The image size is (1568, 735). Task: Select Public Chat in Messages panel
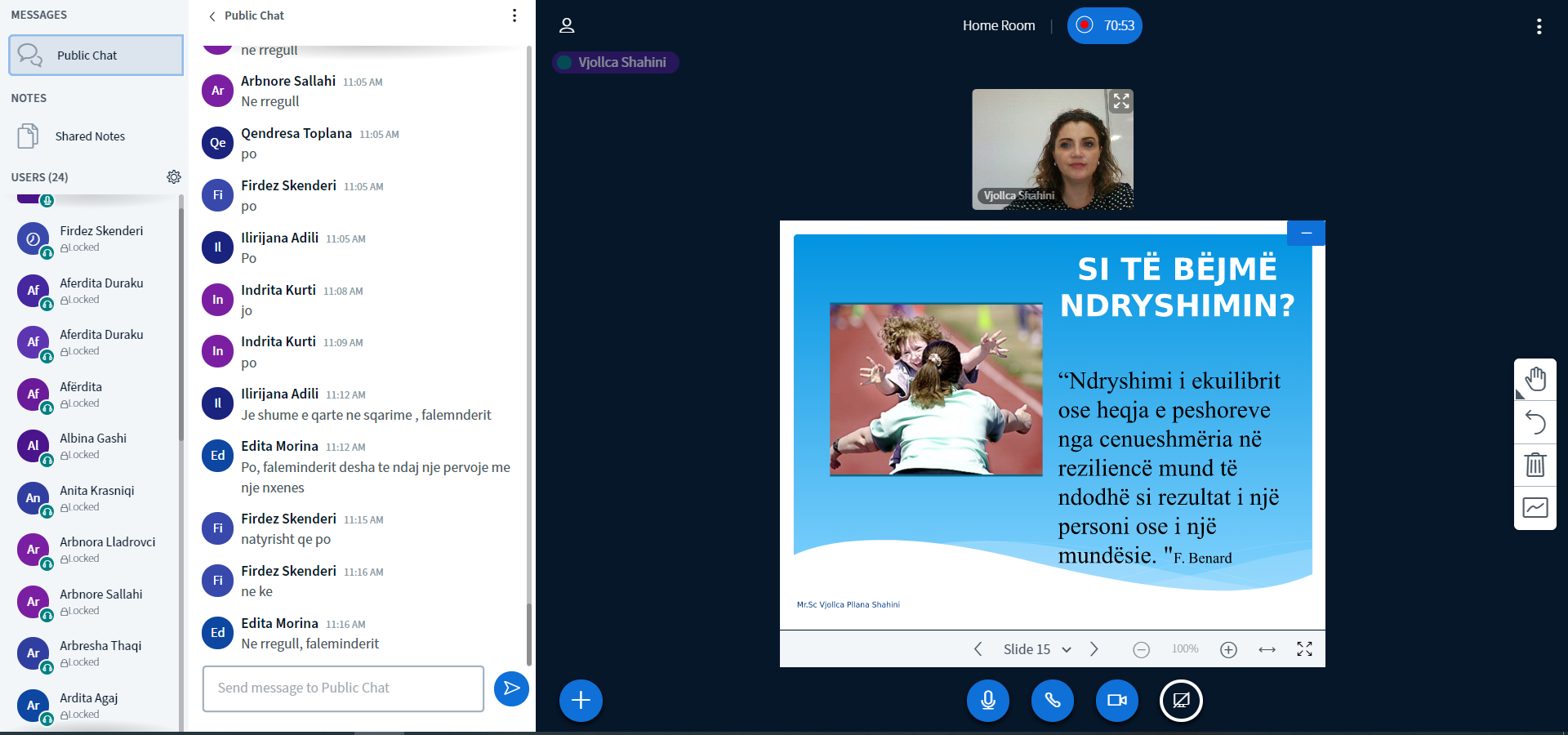pos(96,56)
